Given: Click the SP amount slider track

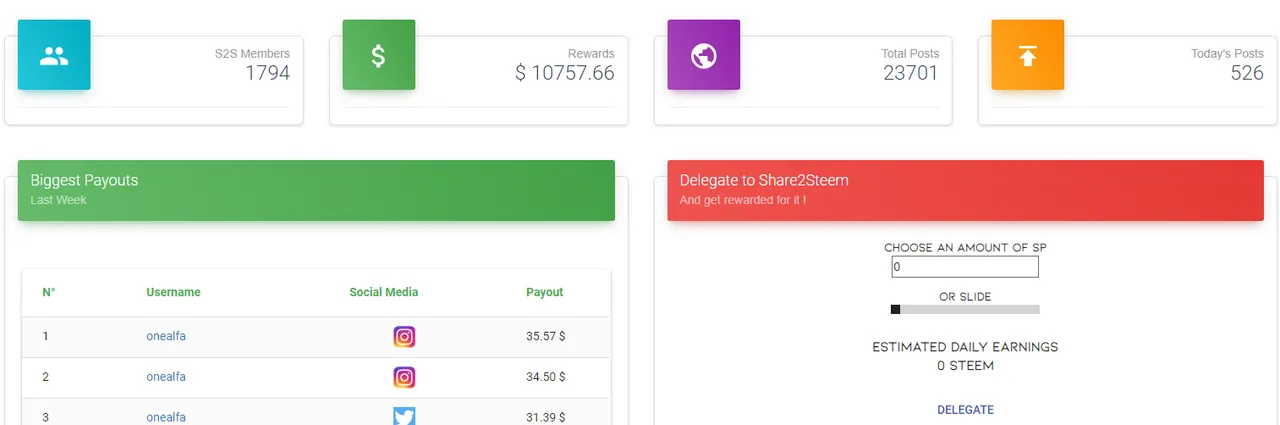Looking at the screenshot, I should point(965,310).
